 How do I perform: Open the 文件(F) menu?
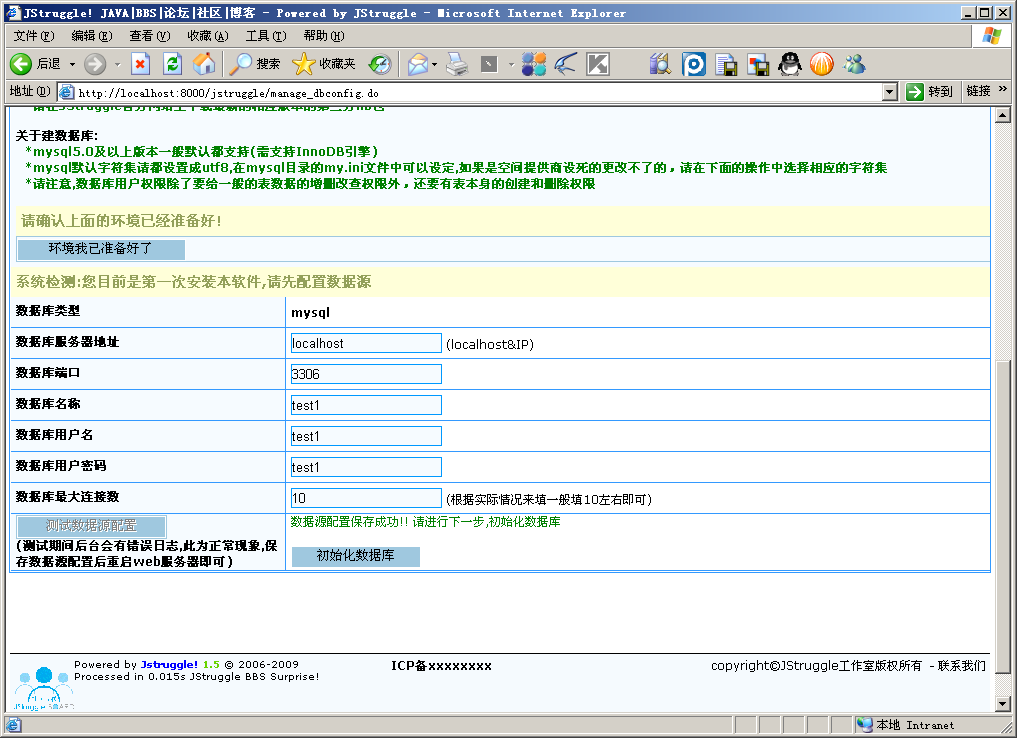pos(34,36)
